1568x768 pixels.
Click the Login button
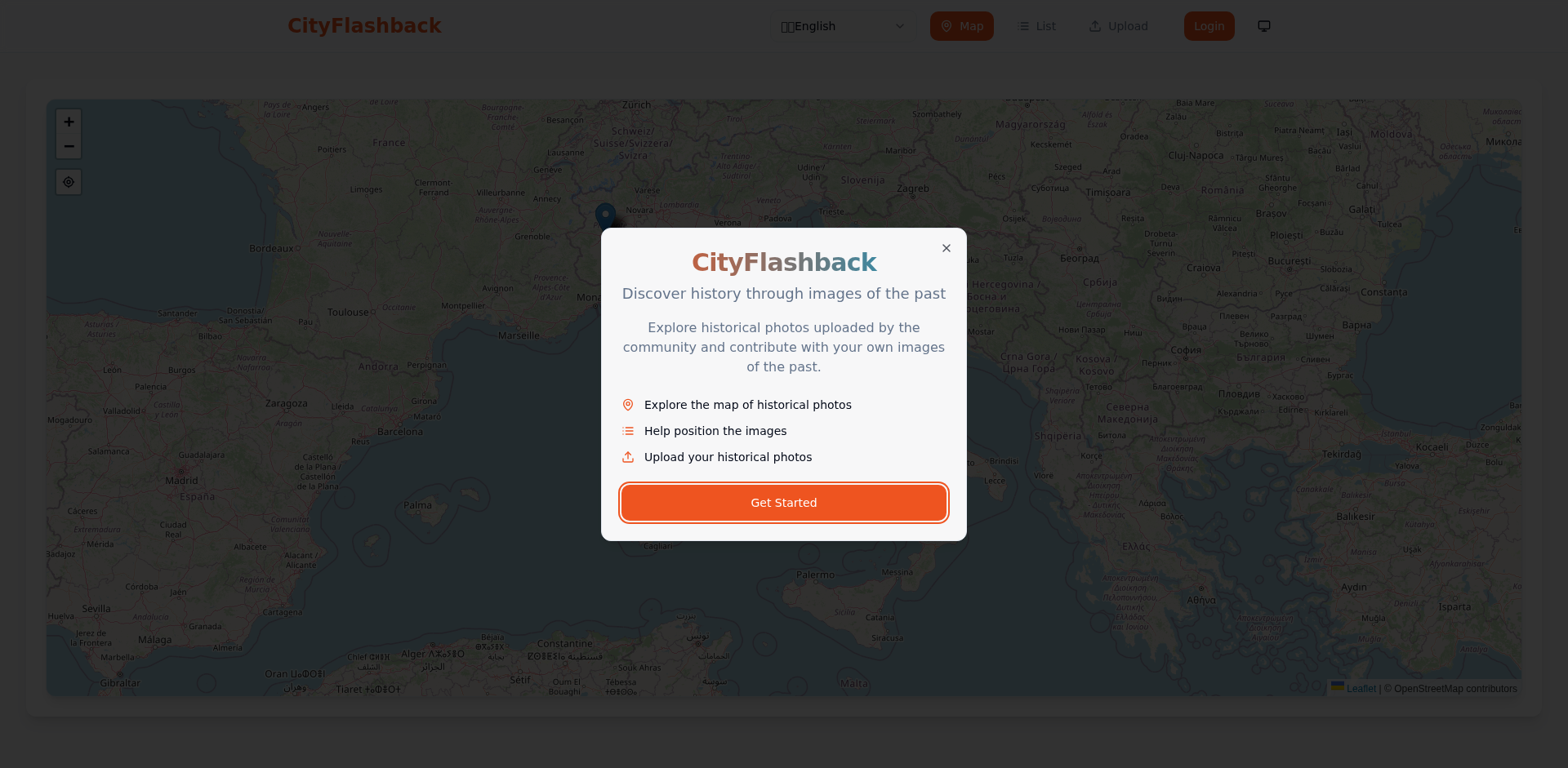(1209, 26)
